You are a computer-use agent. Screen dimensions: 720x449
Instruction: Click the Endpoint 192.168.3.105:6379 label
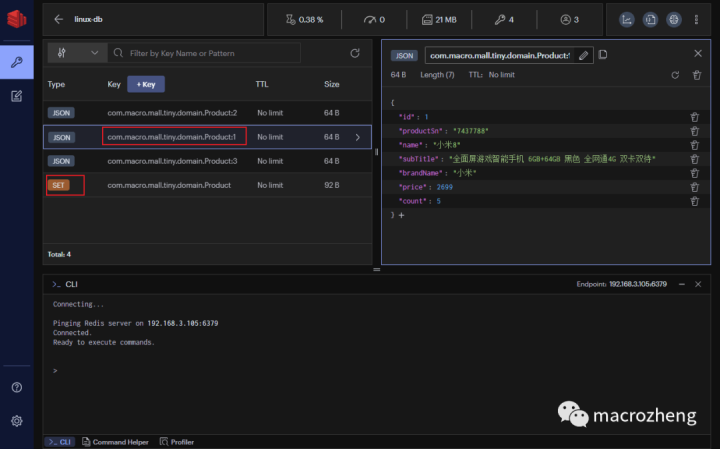[x=622, y=284]
